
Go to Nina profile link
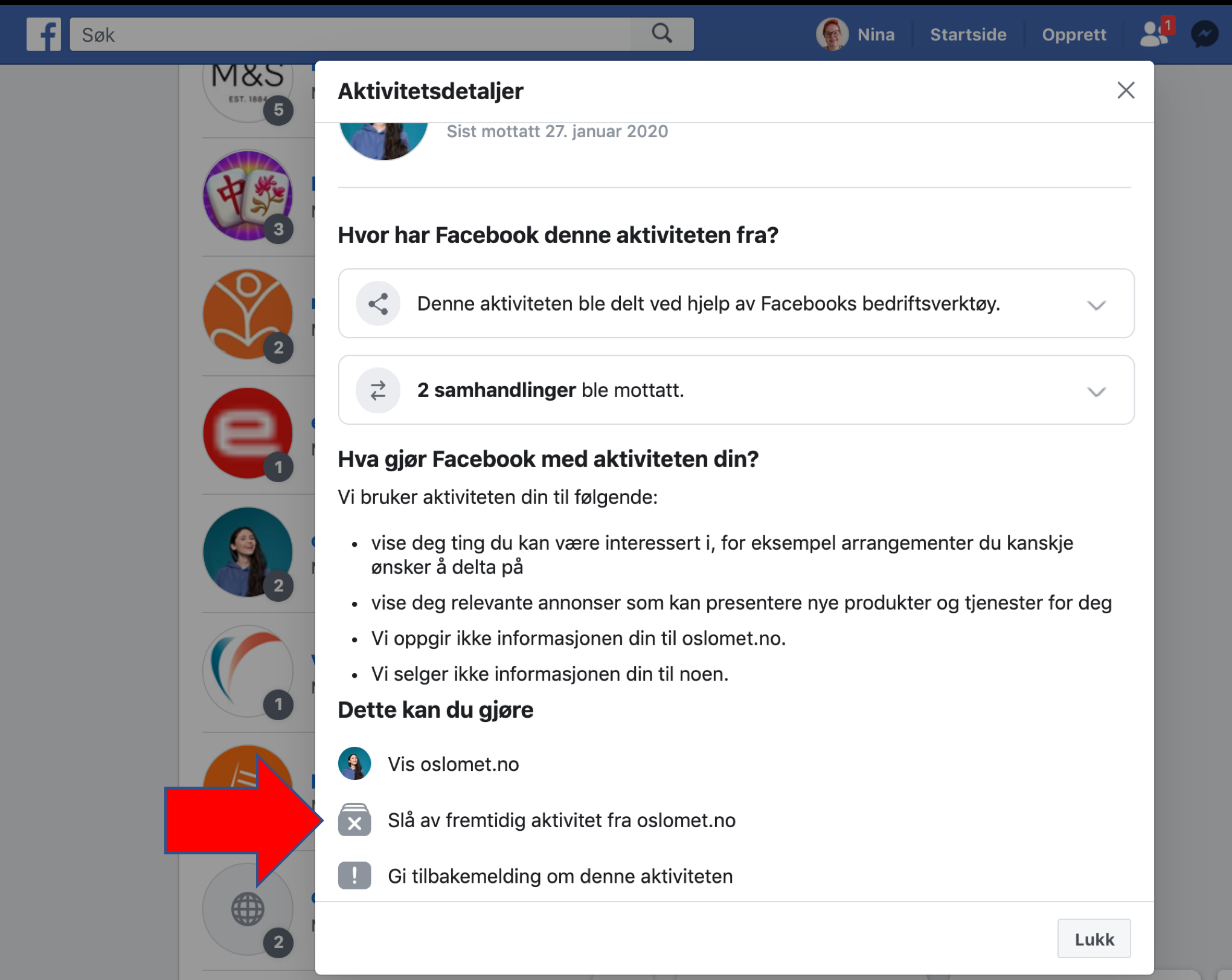coord(876,34)
